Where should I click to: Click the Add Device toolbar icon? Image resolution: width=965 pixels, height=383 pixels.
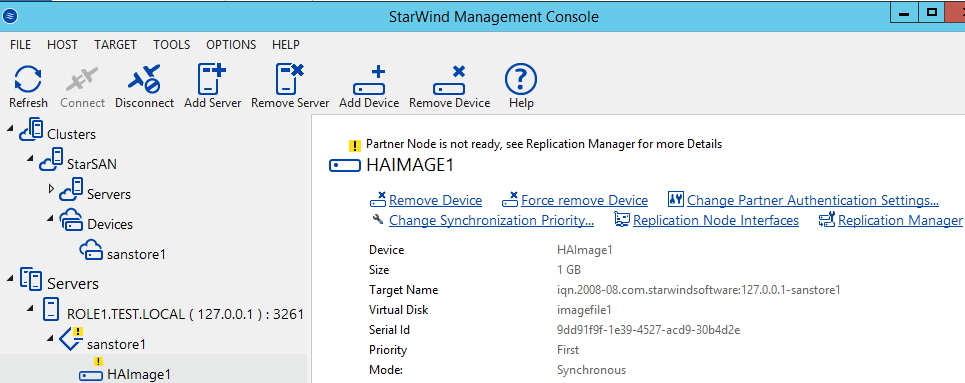coord(369,81)
